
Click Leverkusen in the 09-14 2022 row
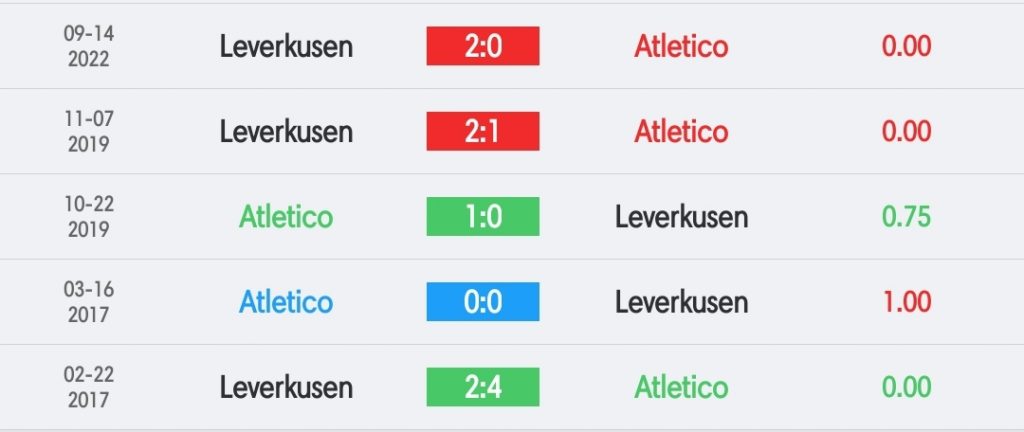pos(286,46)
